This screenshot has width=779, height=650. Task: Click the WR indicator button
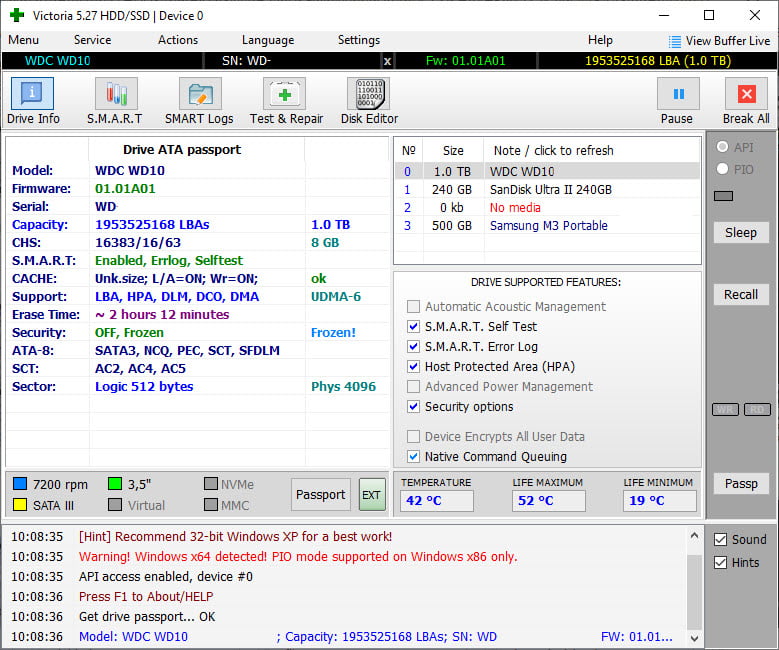coord(725,409)
